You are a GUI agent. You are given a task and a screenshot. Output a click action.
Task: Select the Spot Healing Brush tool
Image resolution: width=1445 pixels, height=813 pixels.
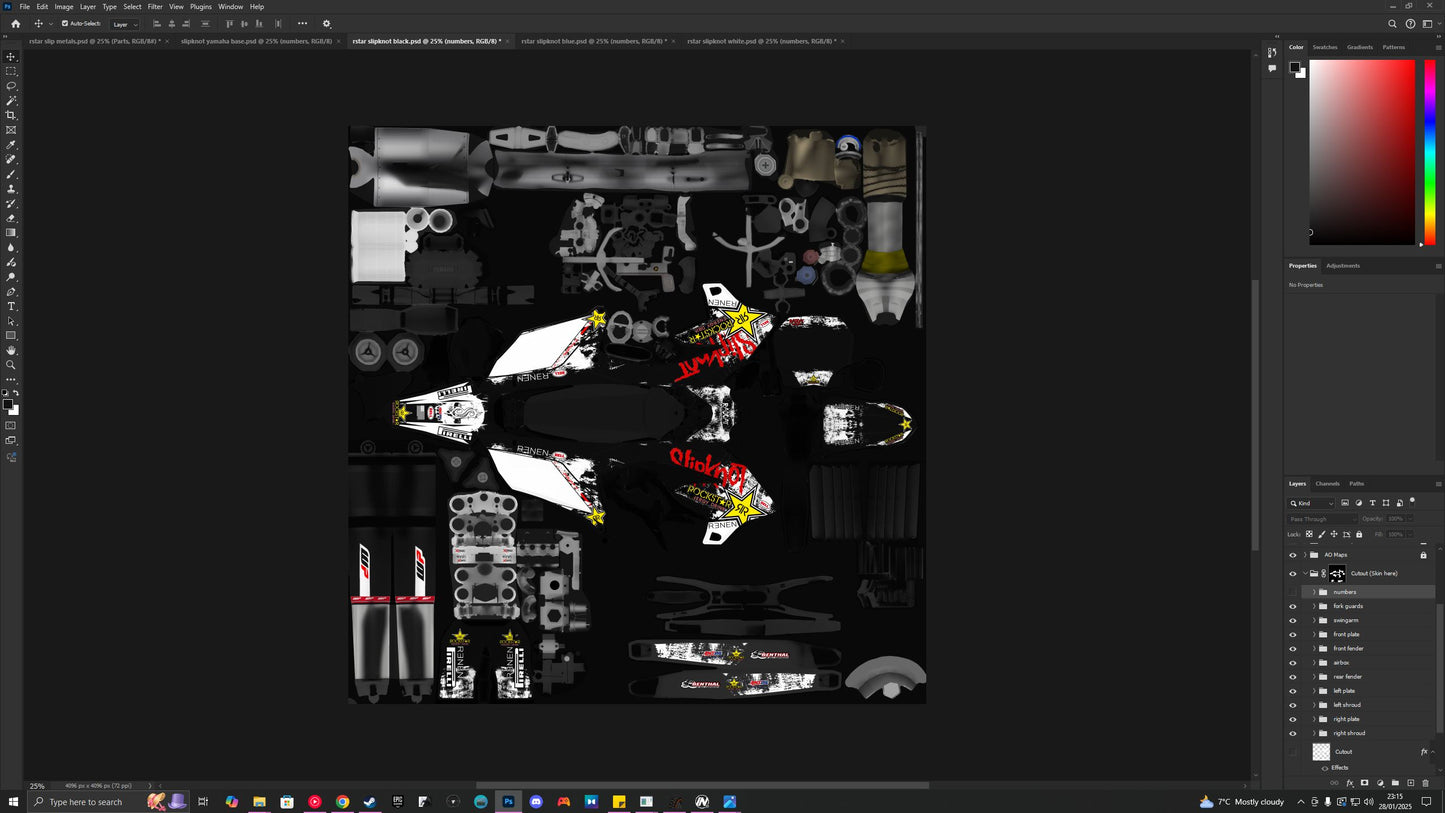[x=11, y=159]
